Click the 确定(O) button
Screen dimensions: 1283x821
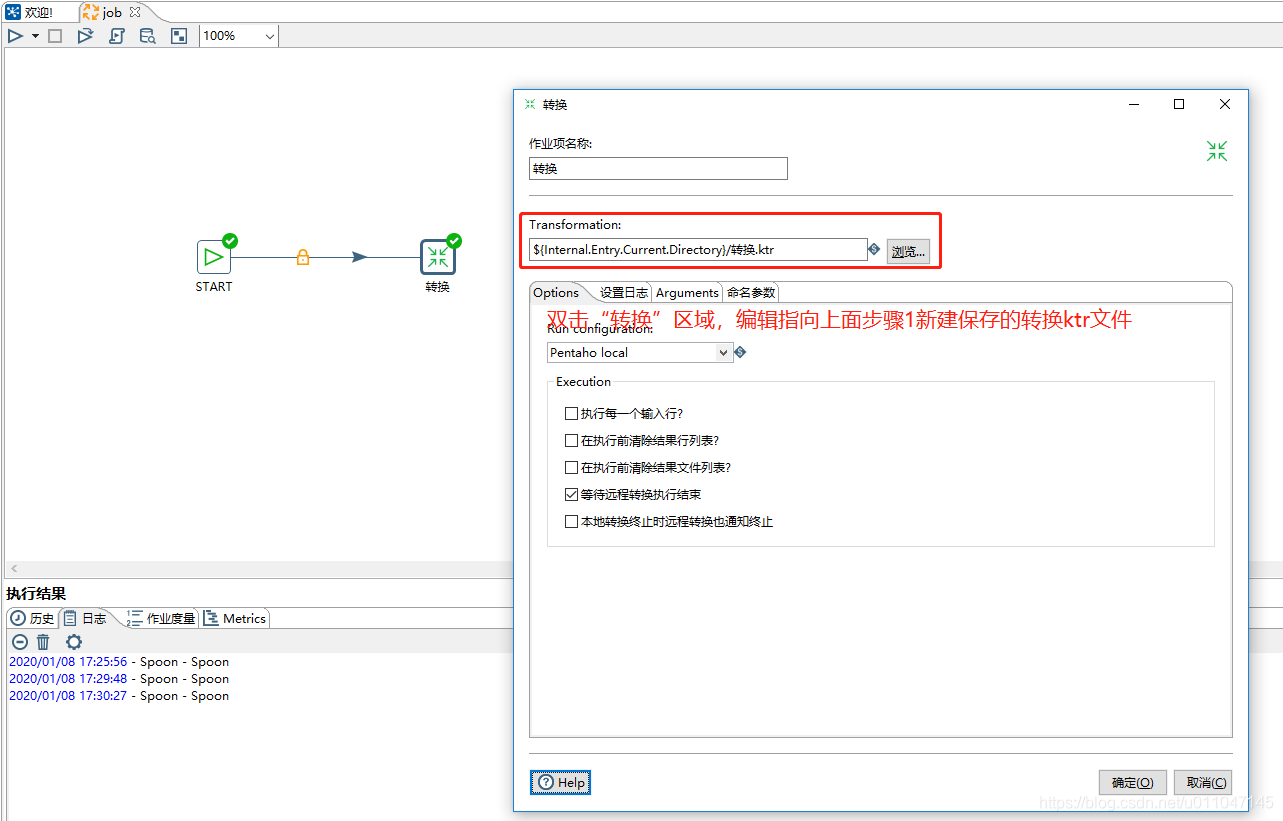[1133, 782]
